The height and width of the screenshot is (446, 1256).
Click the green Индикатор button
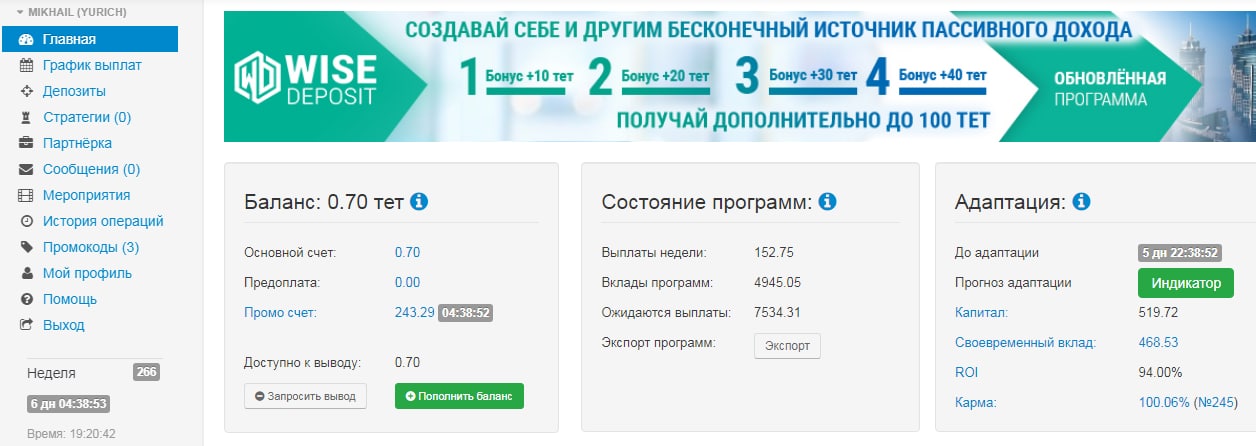(1185, 283)
